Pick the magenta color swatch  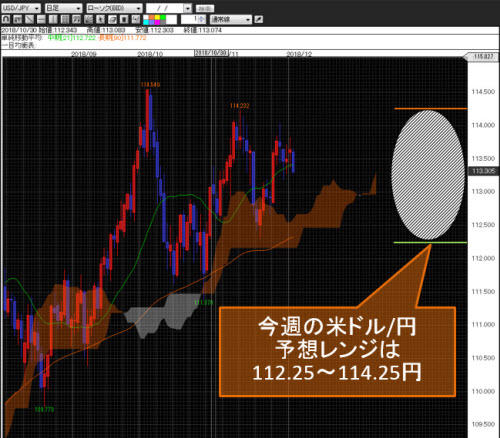pos(157,22)
